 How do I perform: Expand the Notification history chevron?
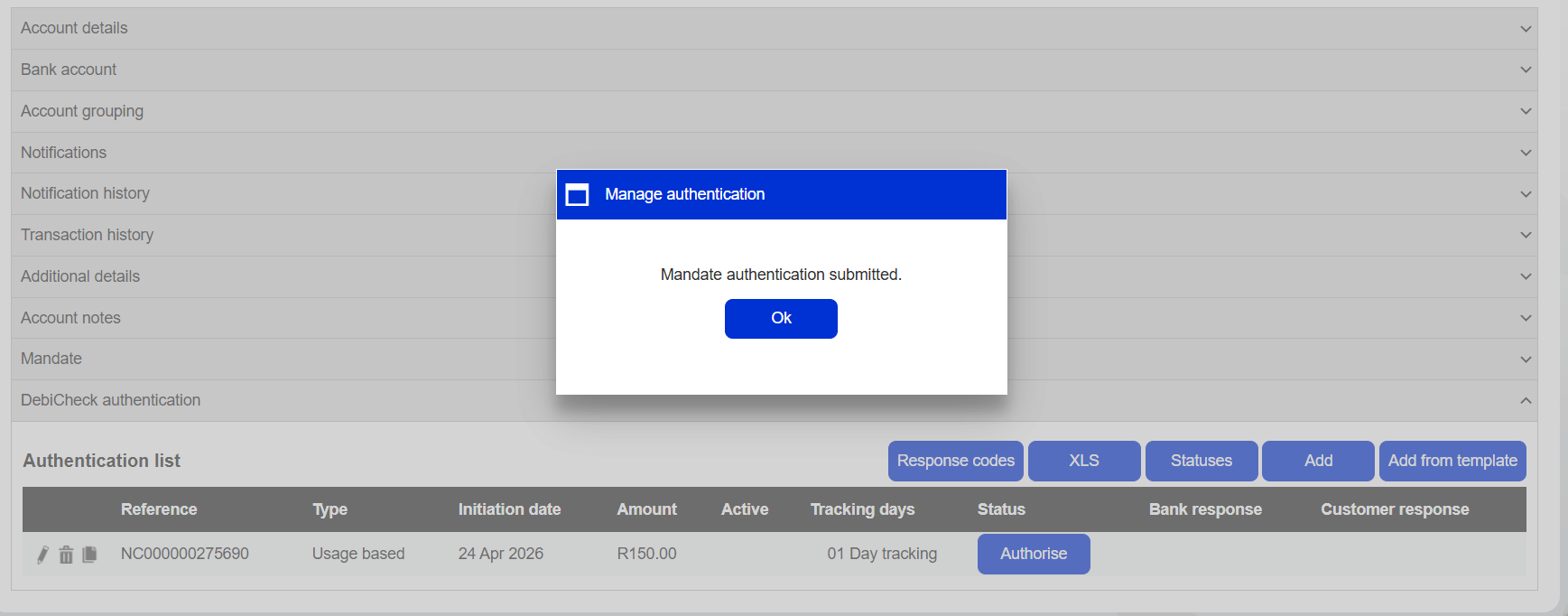pyautogui.click(x=1526, y=194)
